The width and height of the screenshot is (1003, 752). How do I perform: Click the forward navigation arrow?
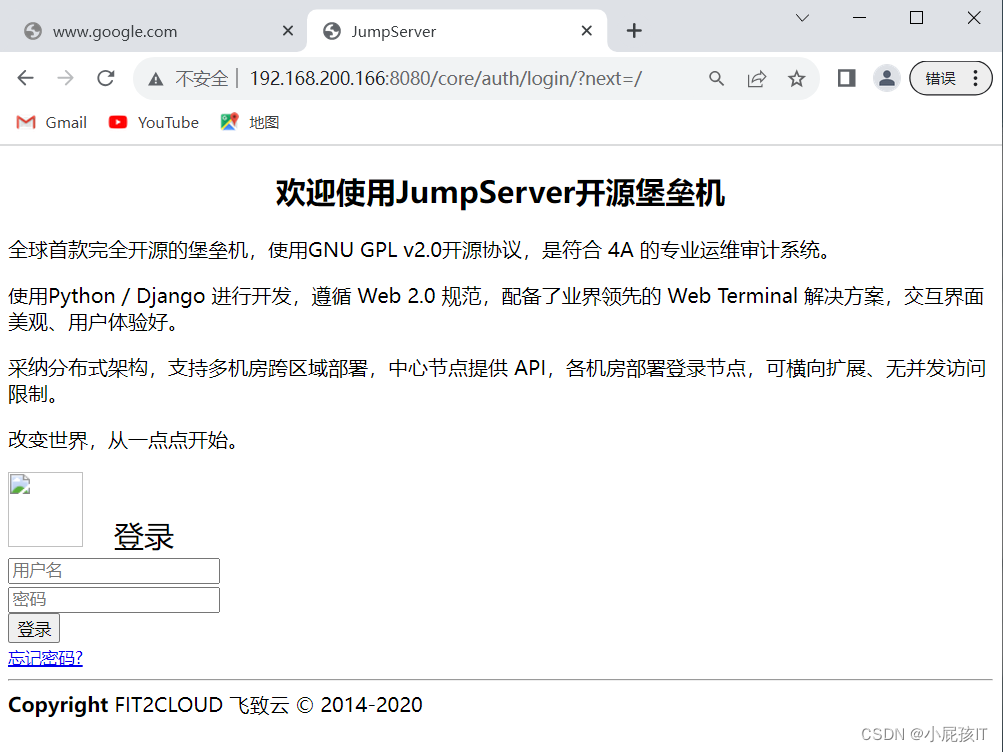click(x=65, y=78)
